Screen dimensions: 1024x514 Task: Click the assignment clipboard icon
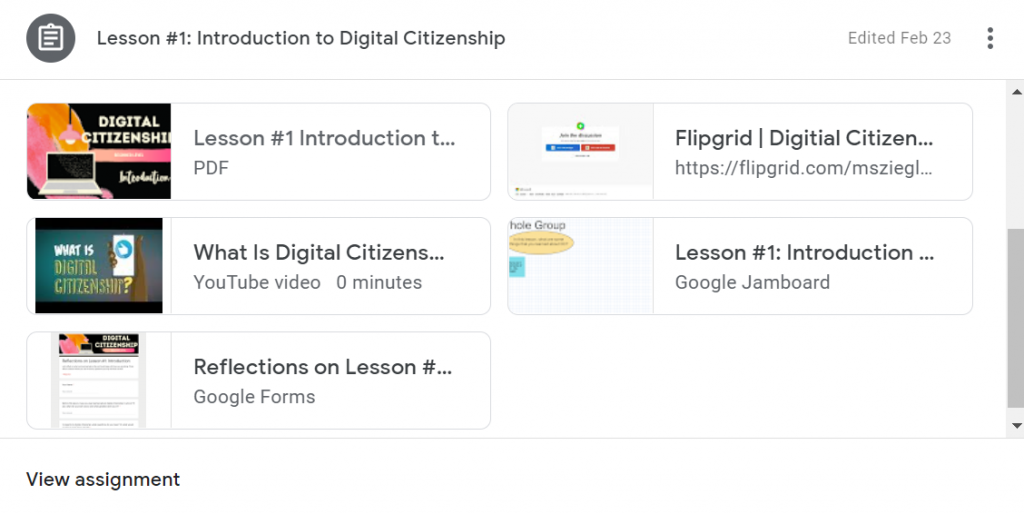tap(50, 38)
